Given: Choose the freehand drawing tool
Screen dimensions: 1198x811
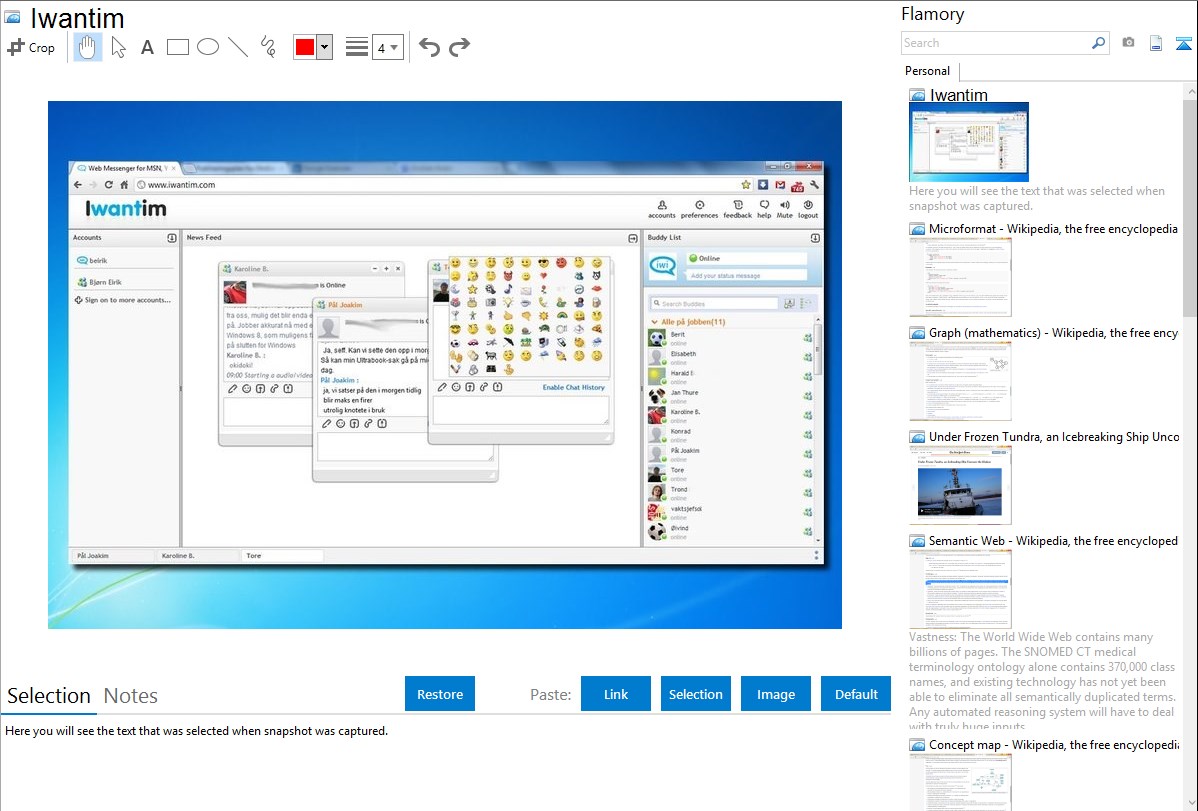Looking at the screenshot, I should click(268, 47).
